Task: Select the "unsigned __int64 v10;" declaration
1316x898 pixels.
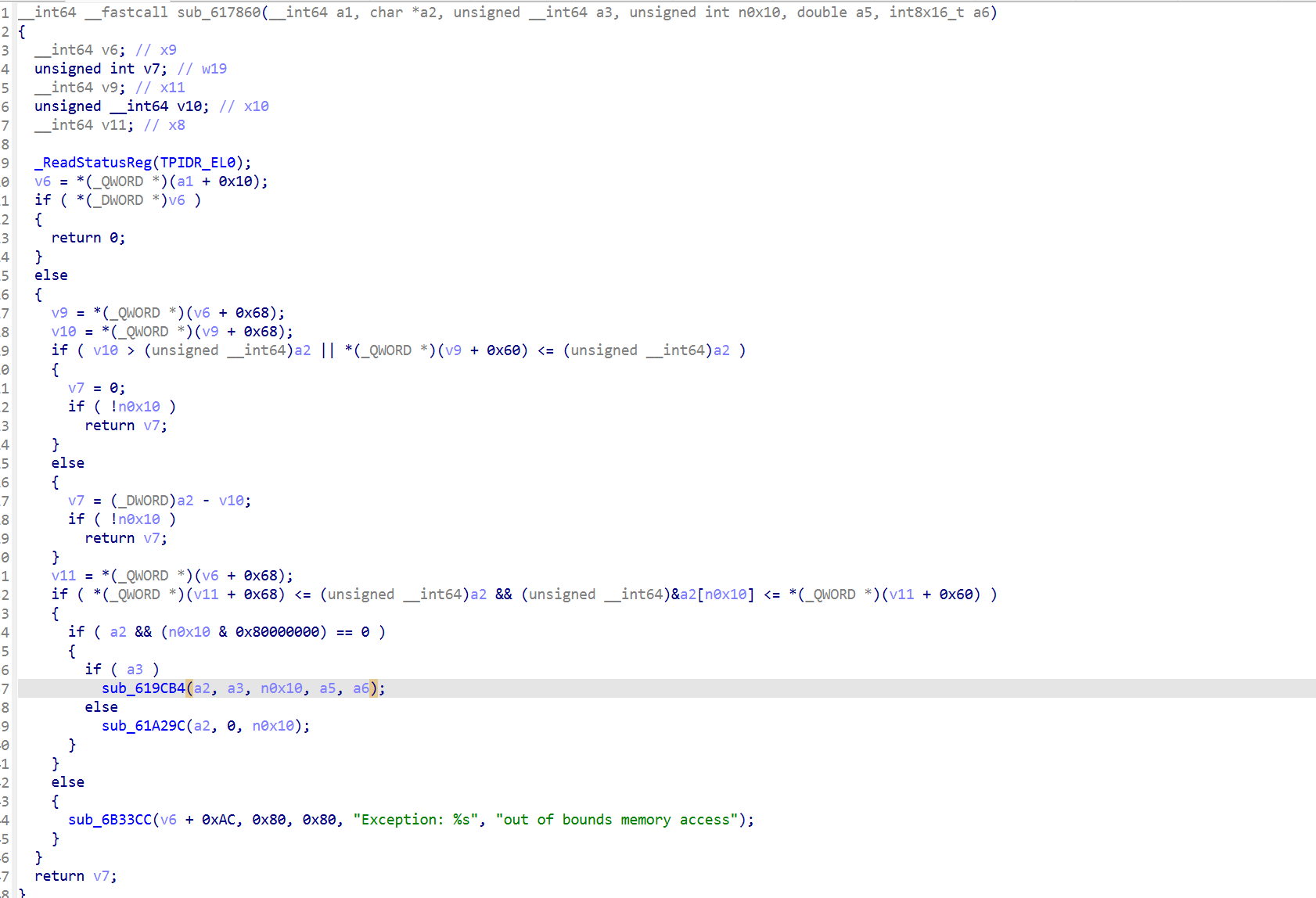Action: tap(122, 106)
